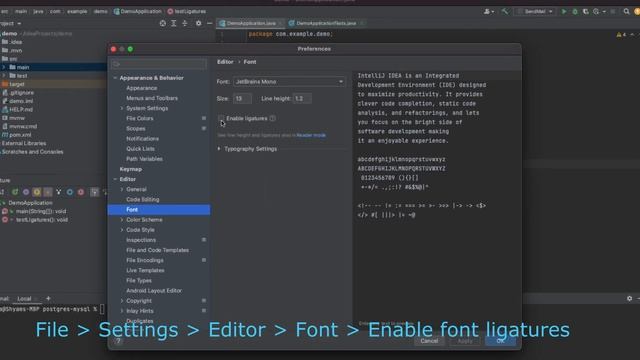Expand Typography Settings section

[x=219, y=149]
